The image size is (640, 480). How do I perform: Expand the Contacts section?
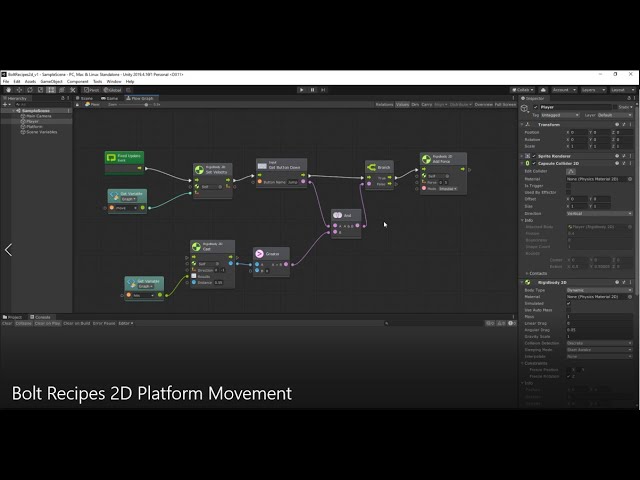point(527,273)
